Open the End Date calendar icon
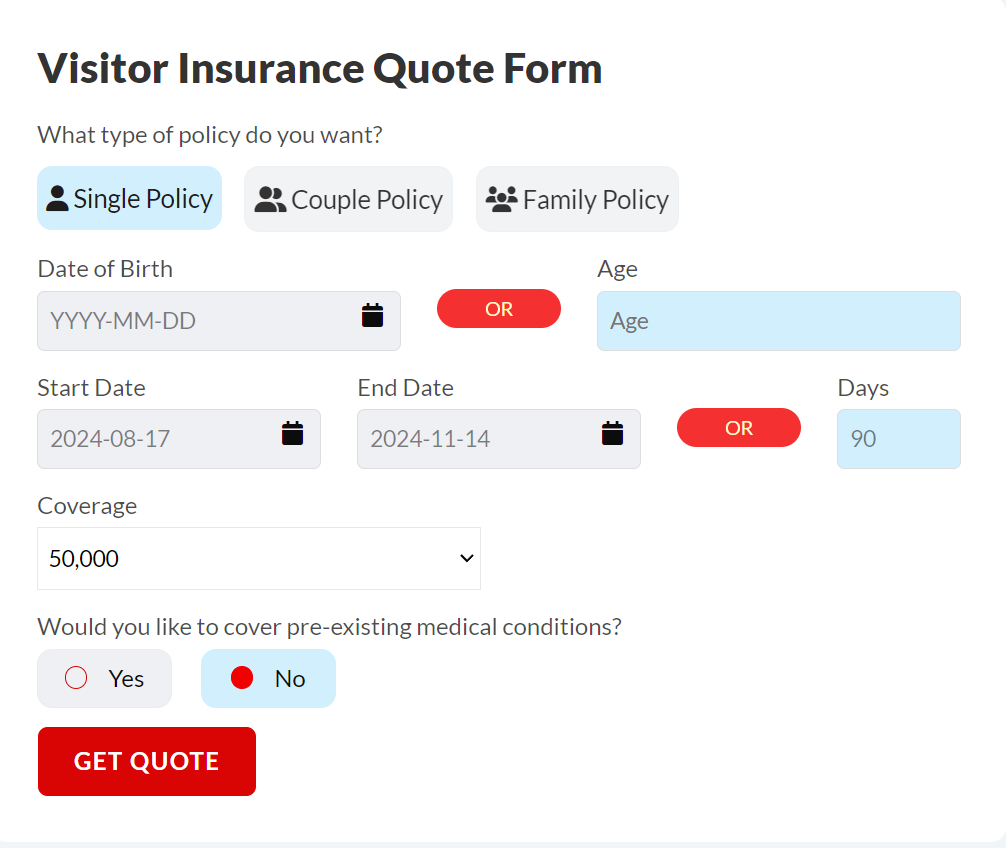The height and width of the screenshot is (848, 1006). tap(612, 433)
